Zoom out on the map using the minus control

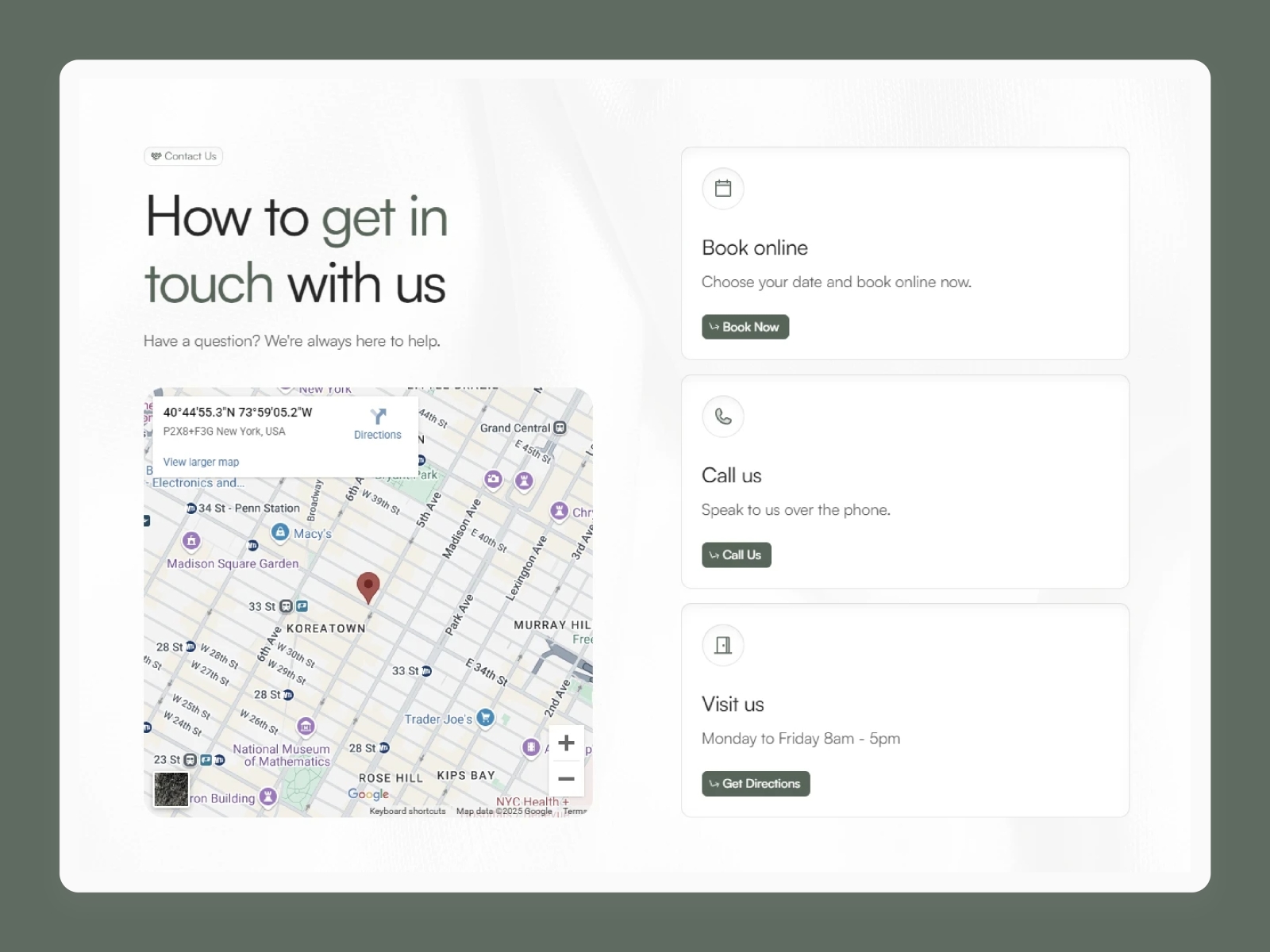pyautogui.click(x=566, y=779)
